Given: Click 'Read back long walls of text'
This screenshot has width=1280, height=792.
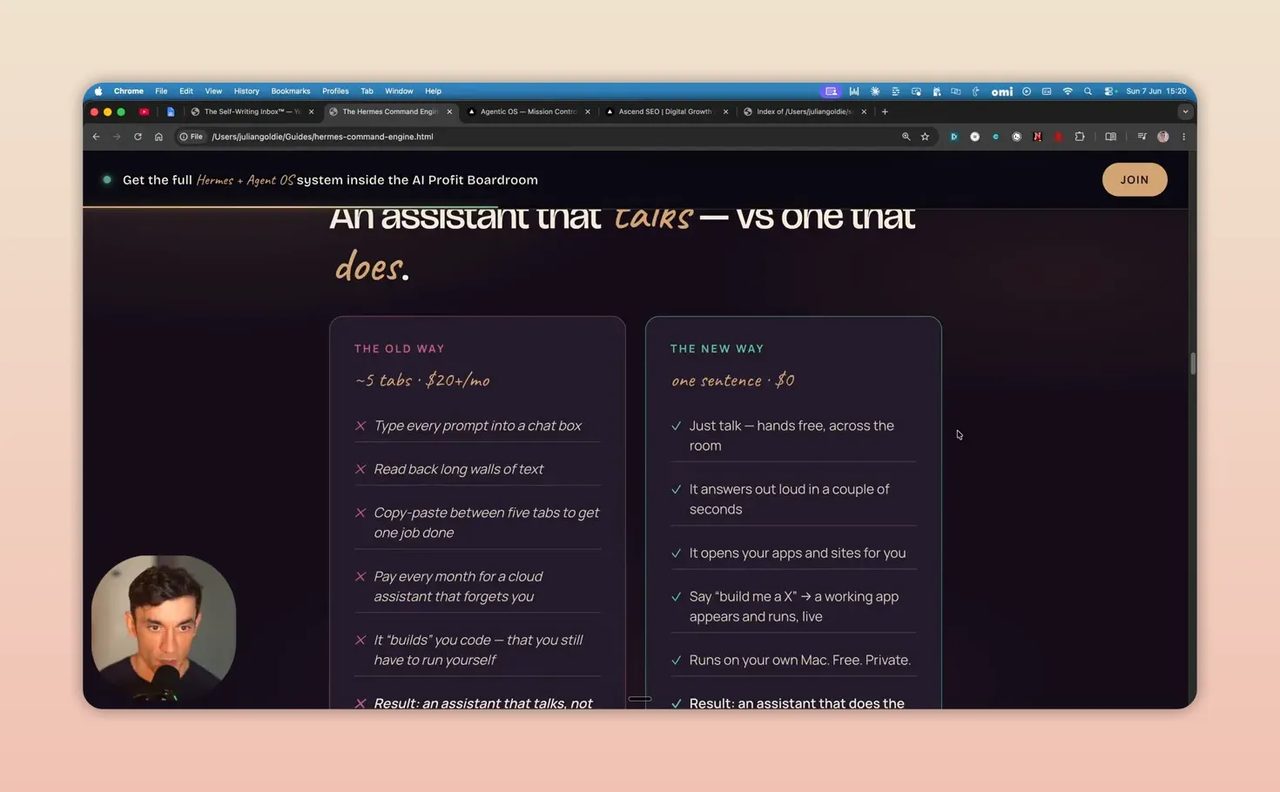Looking at the screenshot, I should pos(459,469).
